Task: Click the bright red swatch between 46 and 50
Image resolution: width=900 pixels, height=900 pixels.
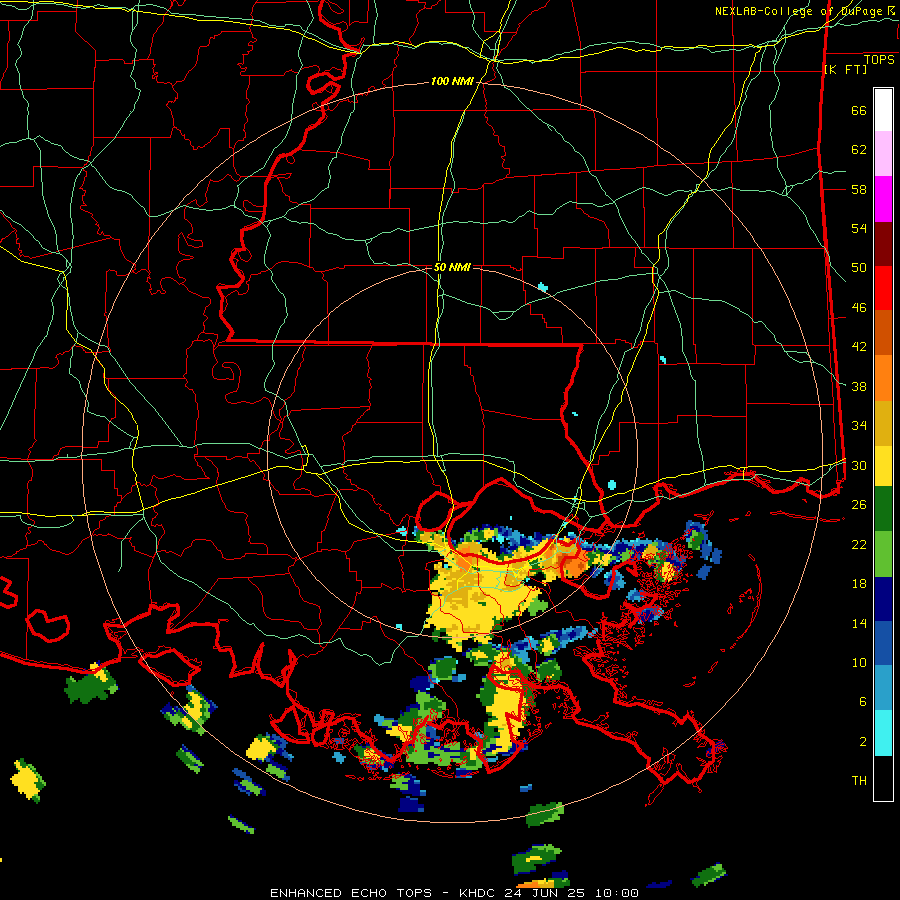Action: pyautogui.click(x=883, y=288)
